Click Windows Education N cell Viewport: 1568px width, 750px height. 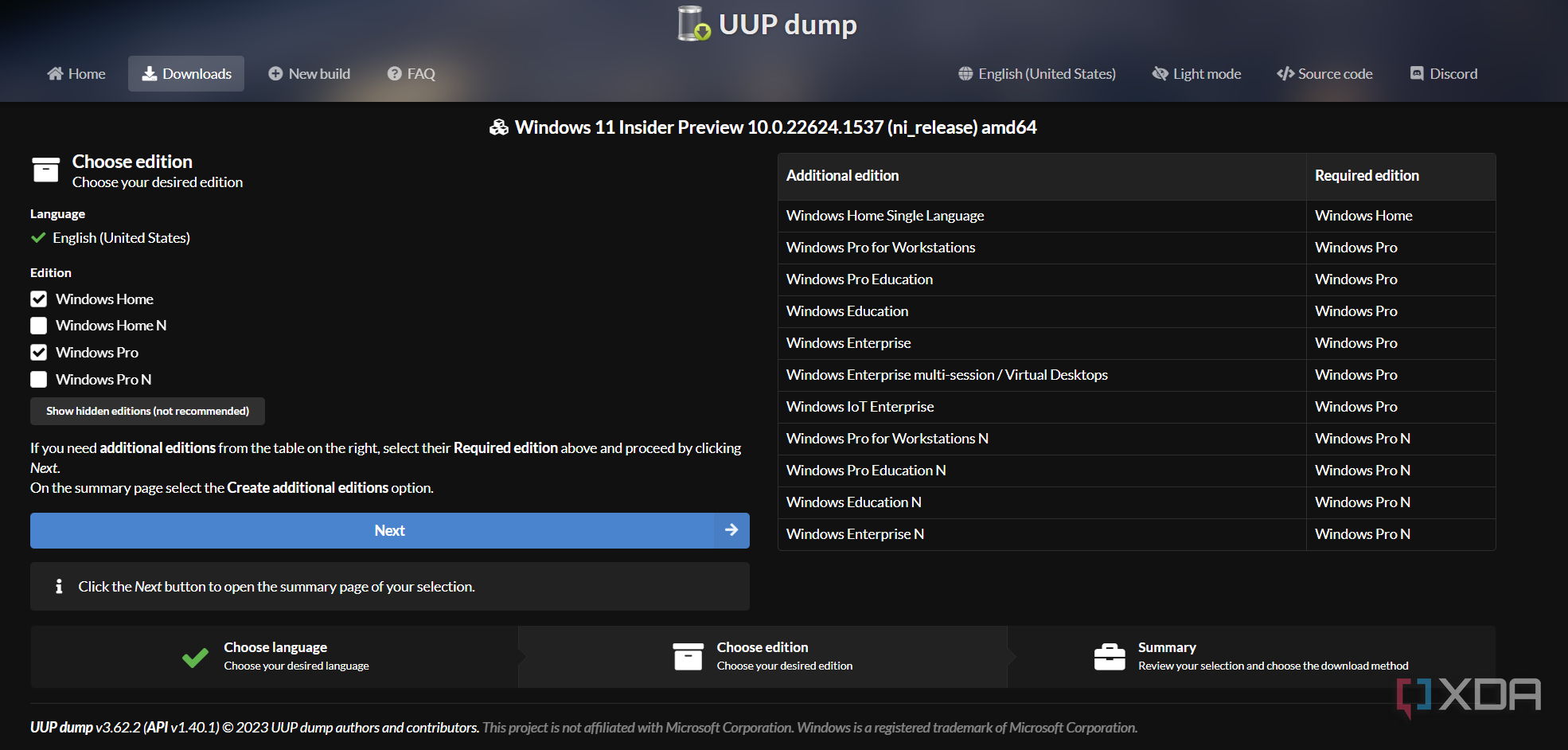(x=1042, y=502)
